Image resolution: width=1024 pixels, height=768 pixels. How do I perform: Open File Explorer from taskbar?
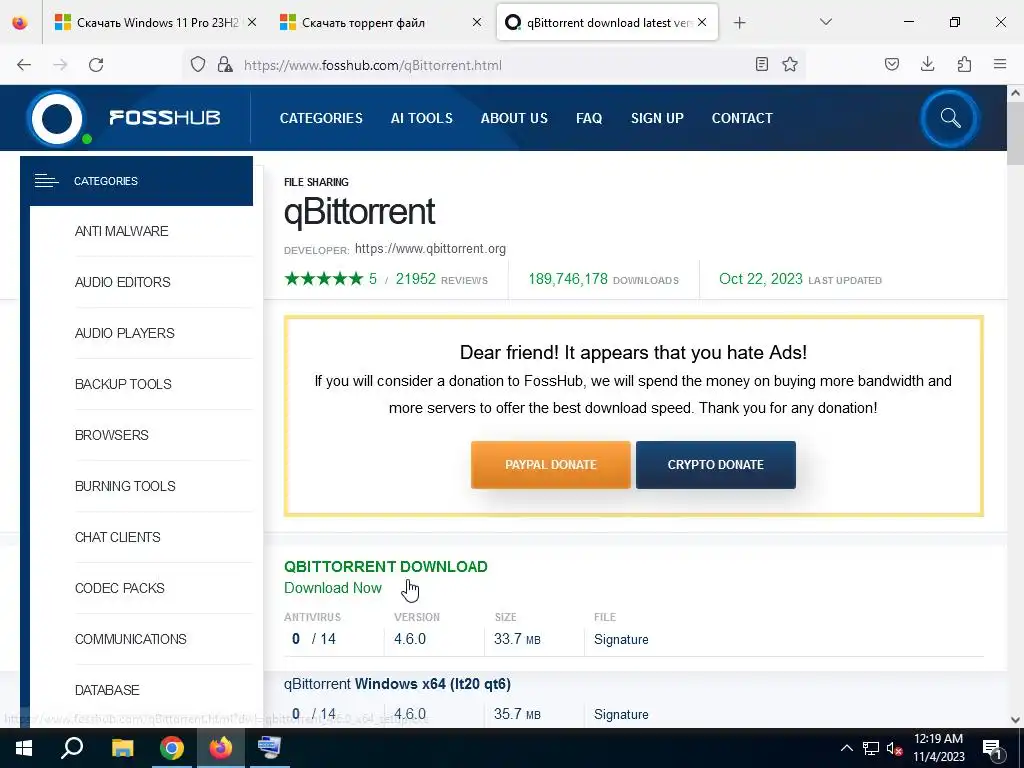click(122, 748)
